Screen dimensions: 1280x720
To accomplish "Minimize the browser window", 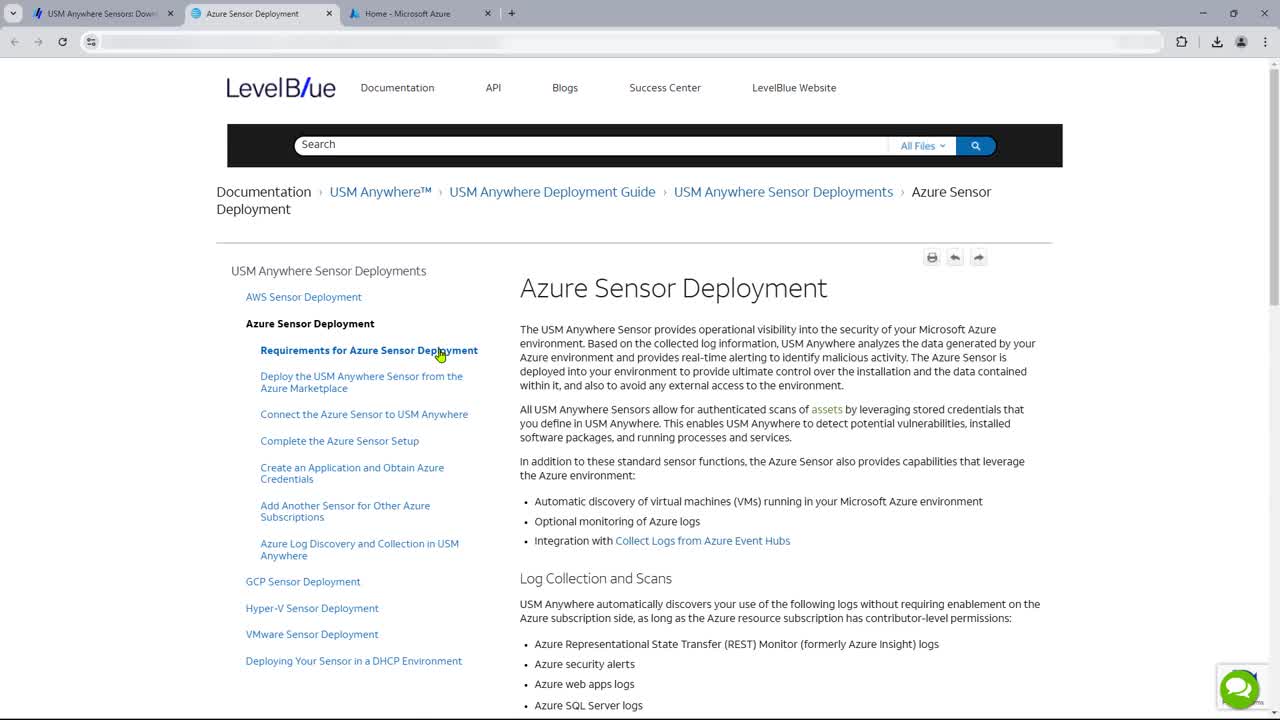I will point(1203,13).
